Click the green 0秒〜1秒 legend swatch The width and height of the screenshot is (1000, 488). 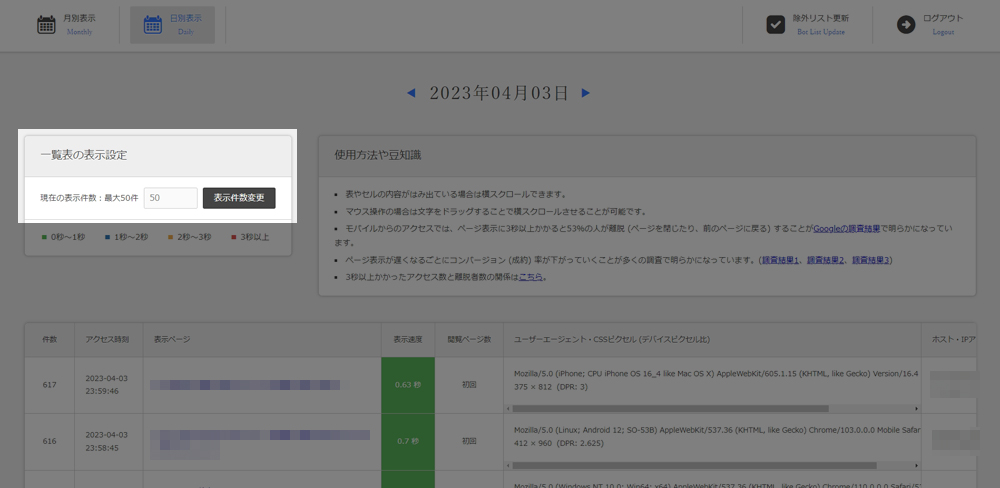coord(44,237)
